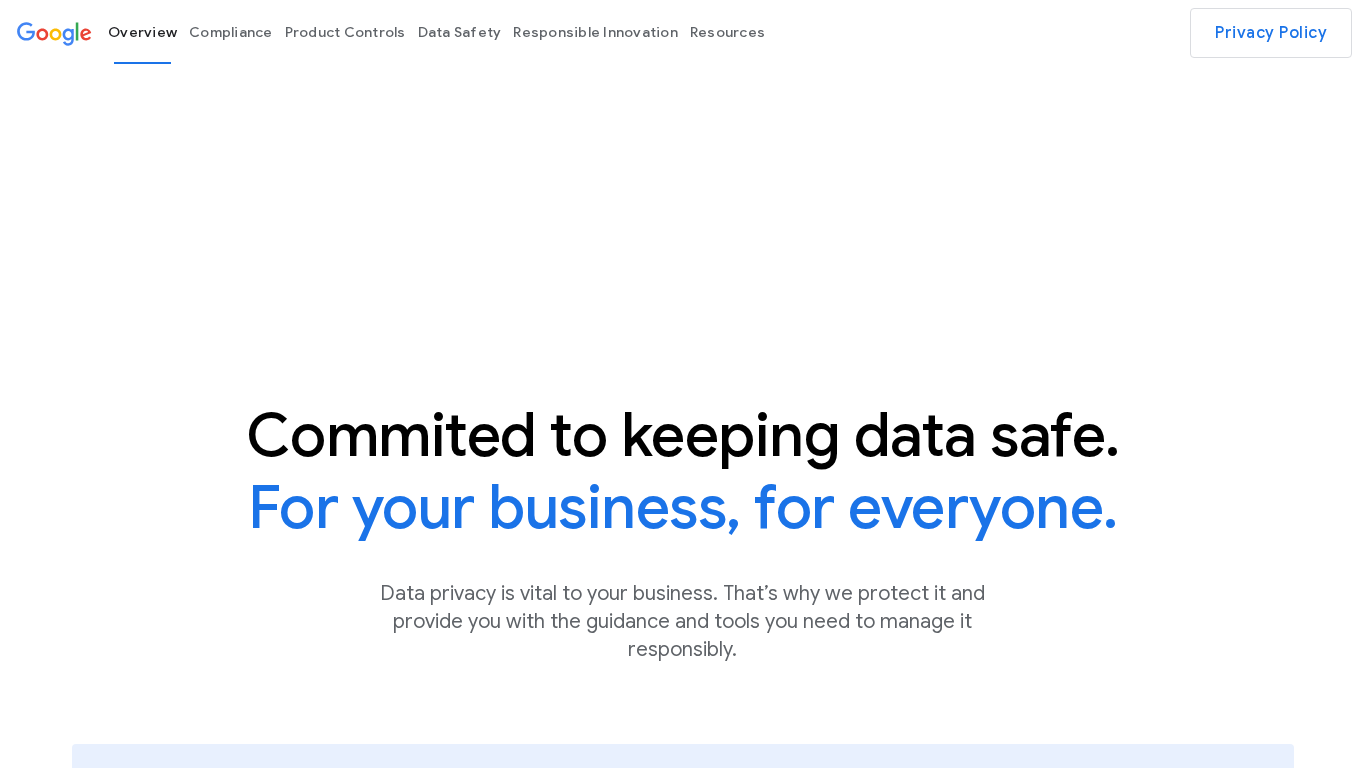
Task: Go to Product Controls
Action: [344, 32]
